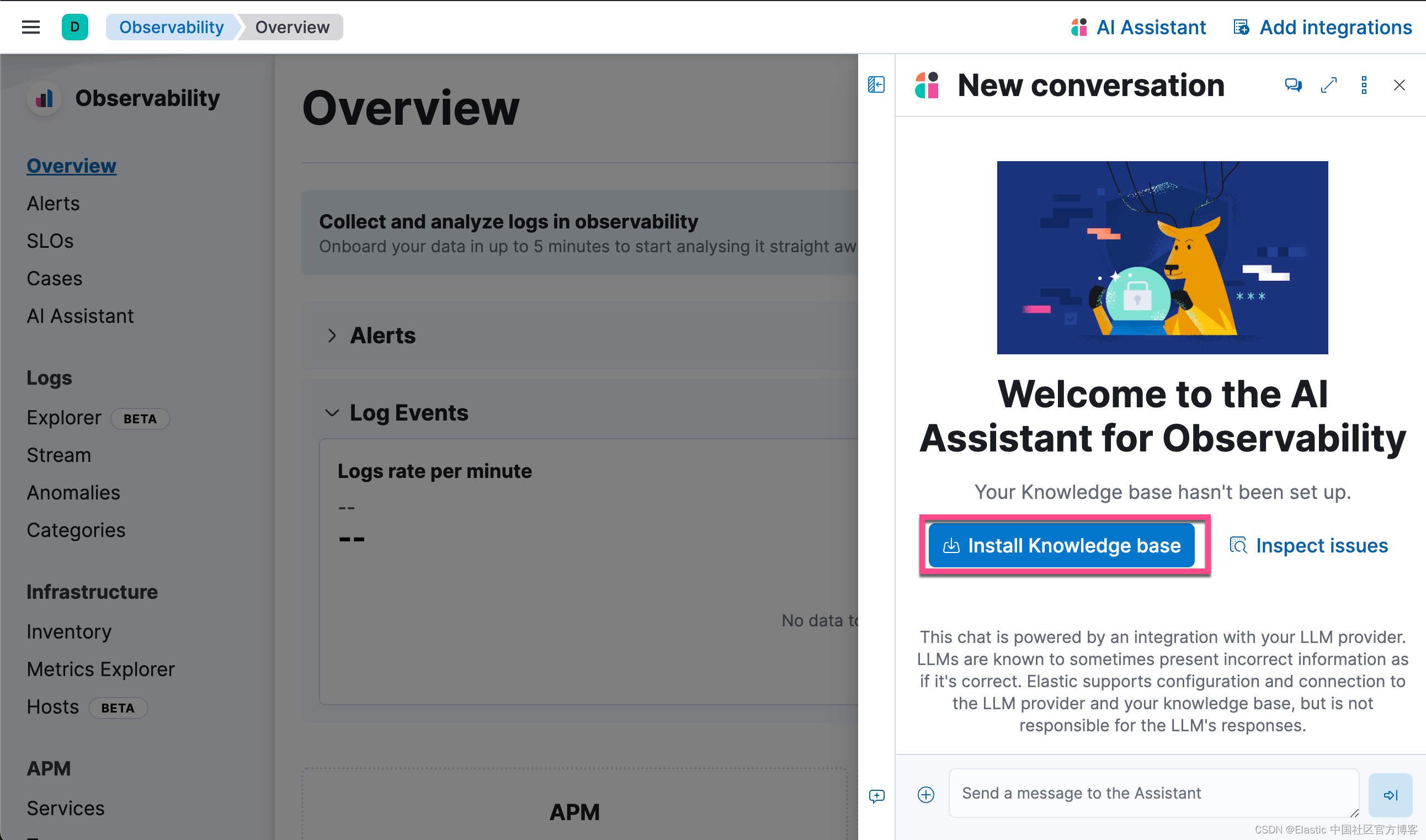This screenshot has height=840, width=1426.
Task: Open Cases in the side navigation
Action: 54,278
